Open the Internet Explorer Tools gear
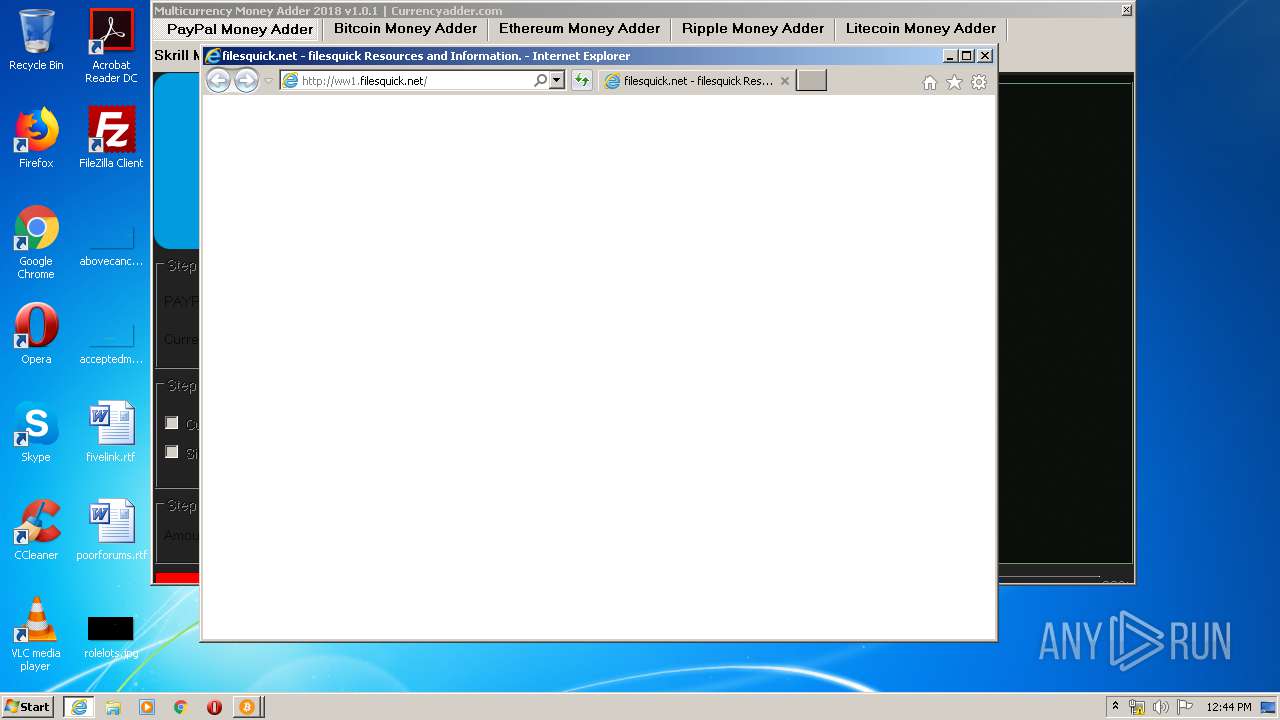Image resolution: width=1280 pixels, height=720 pixels. click(x=979, y=82)
